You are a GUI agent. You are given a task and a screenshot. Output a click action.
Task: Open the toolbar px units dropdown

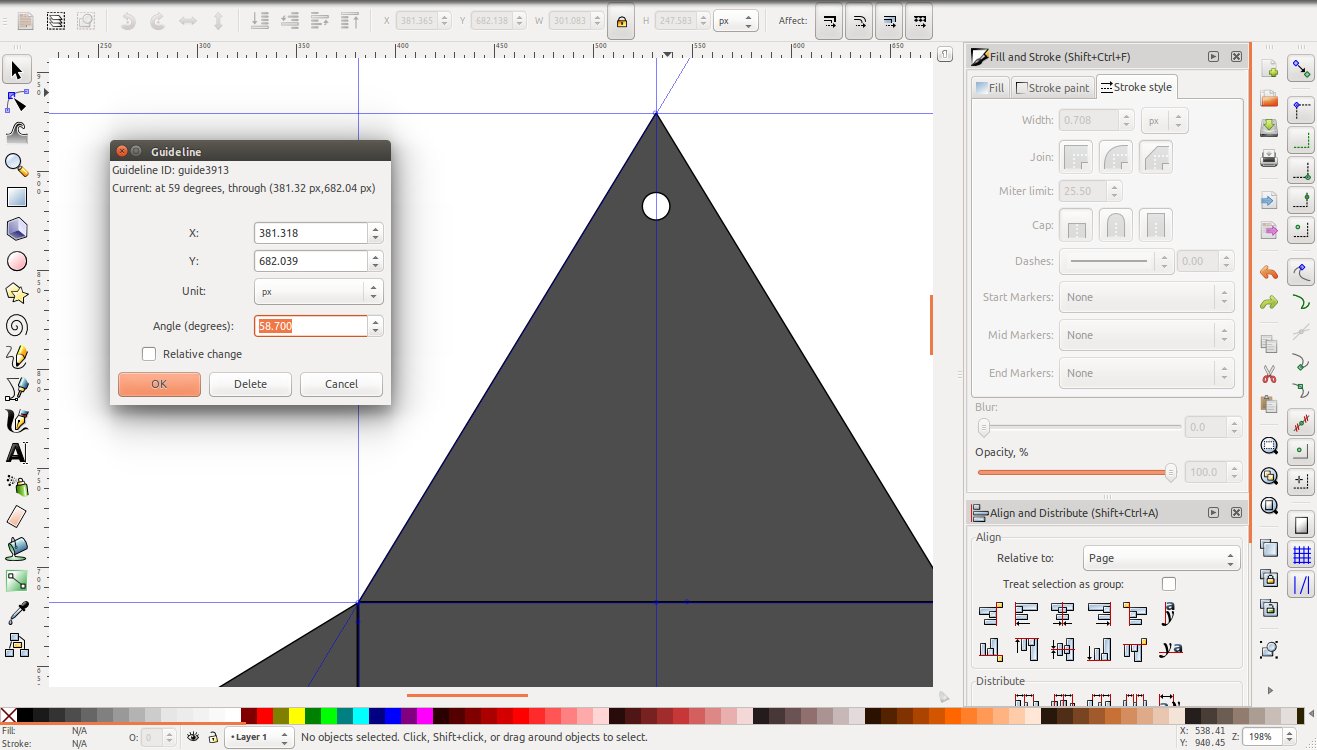[735, 21]
